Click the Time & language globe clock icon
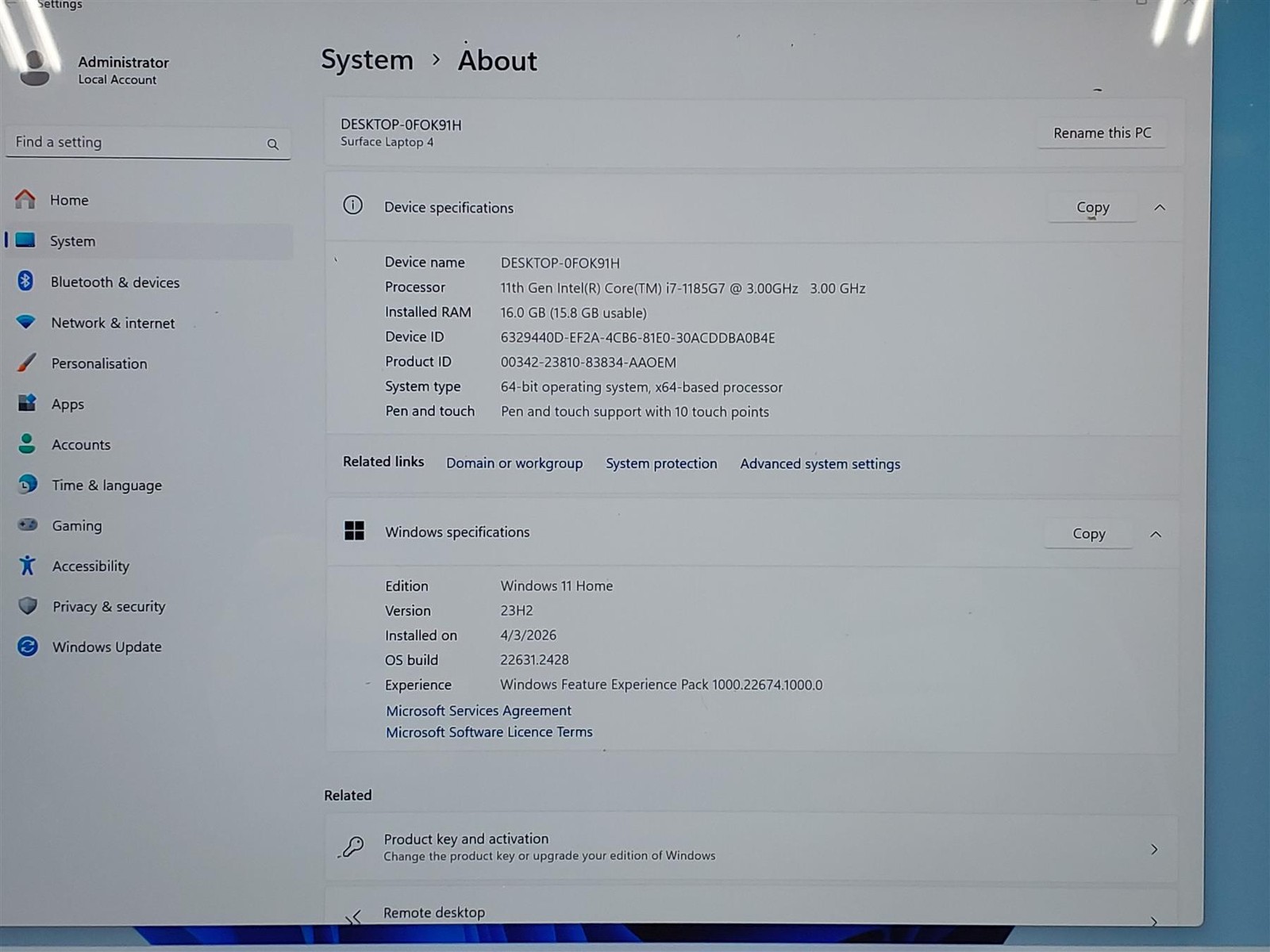The height and width of the screenshot is (952, 1270). click(28, 484)
